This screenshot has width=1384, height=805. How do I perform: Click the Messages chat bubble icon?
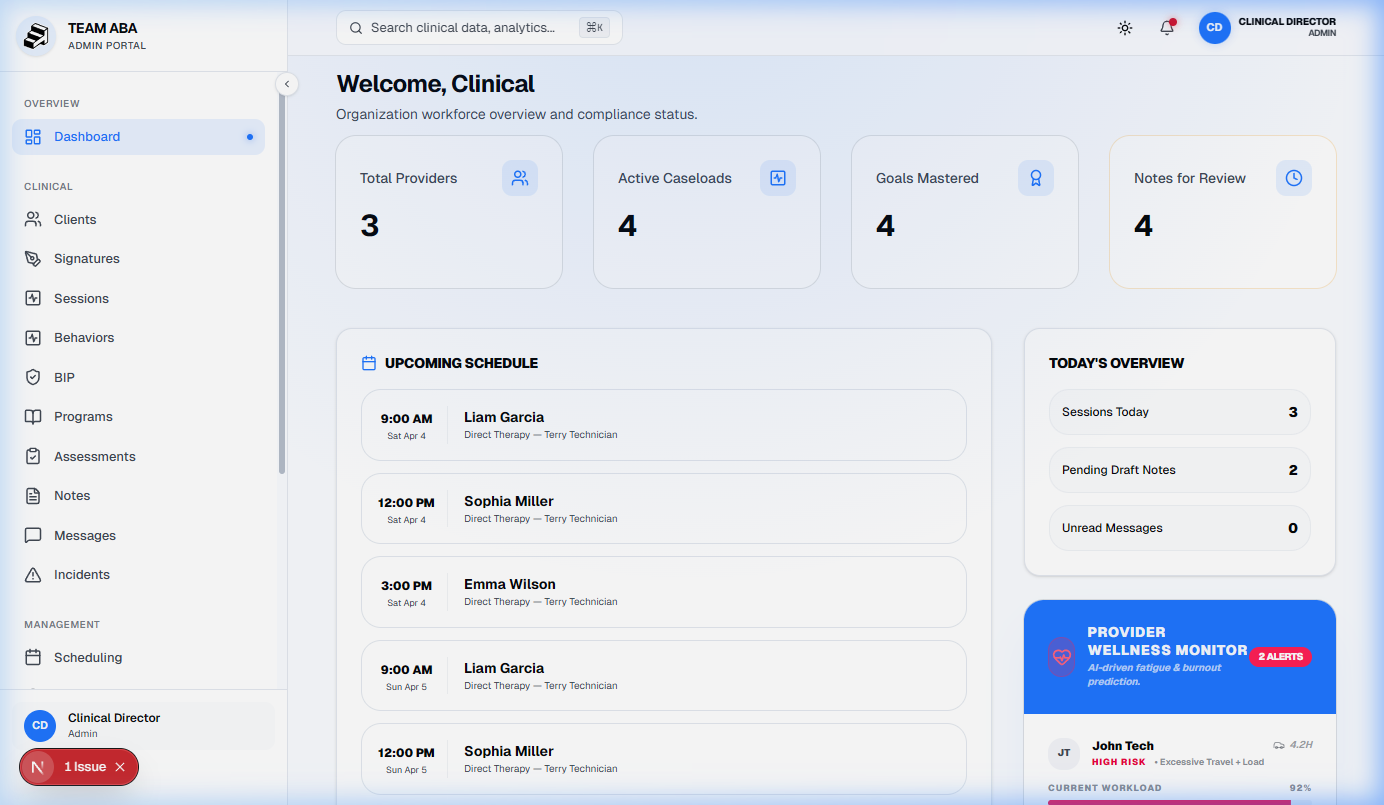click(x=33, y=535)
